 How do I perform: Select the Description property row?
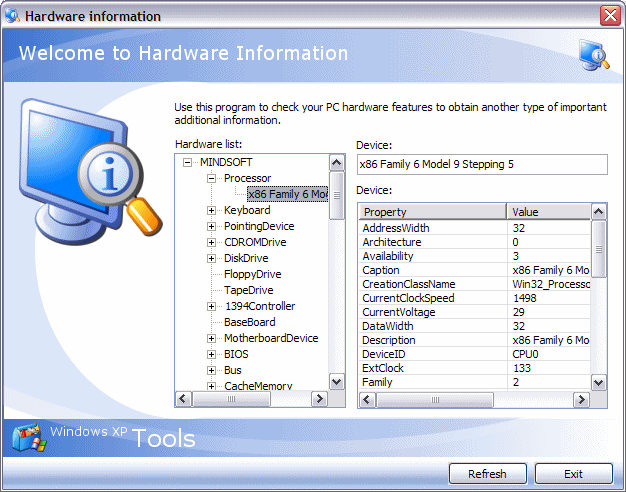click(475, 340)
